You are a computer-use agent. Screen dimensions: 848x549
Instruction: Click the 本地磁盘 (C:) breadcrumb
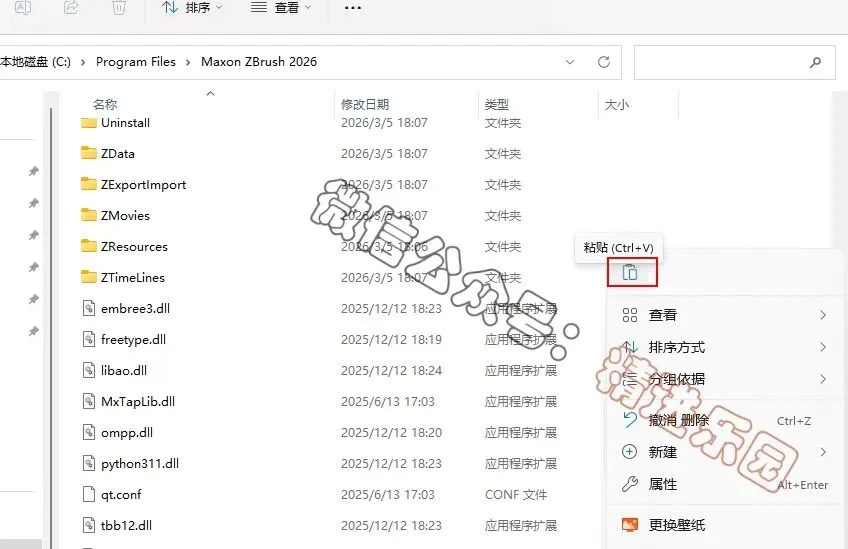click(x=36, y=62)
